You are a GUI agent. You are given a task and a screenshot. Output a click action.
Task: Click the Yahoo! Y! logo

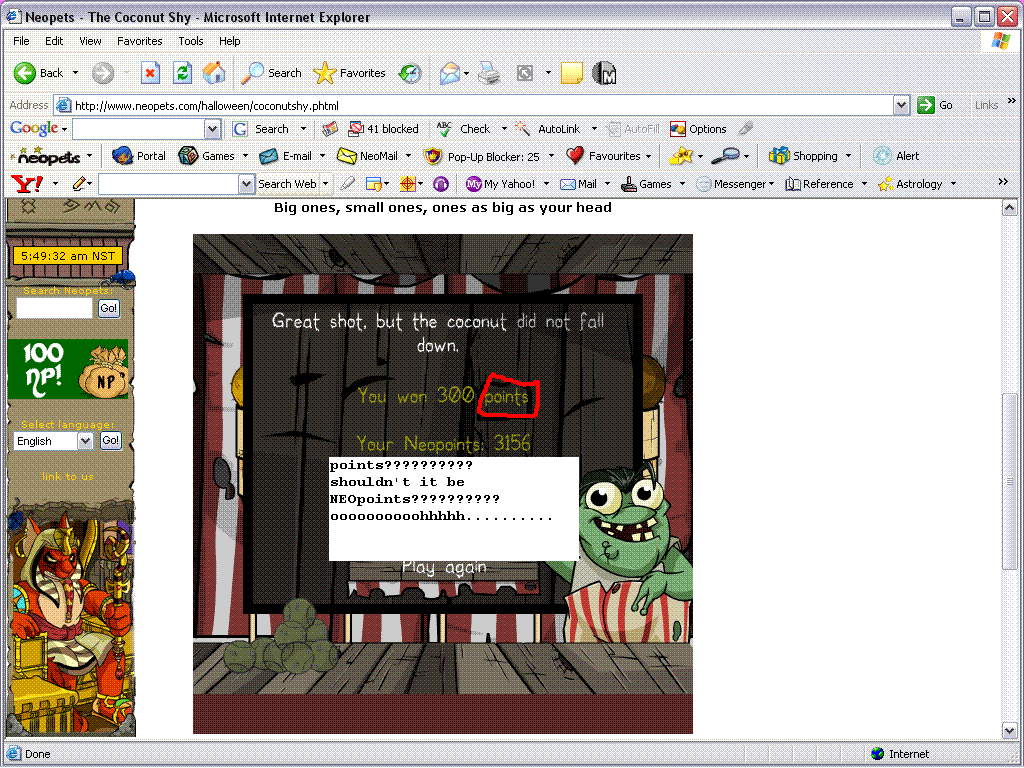(x=27, y=184)
